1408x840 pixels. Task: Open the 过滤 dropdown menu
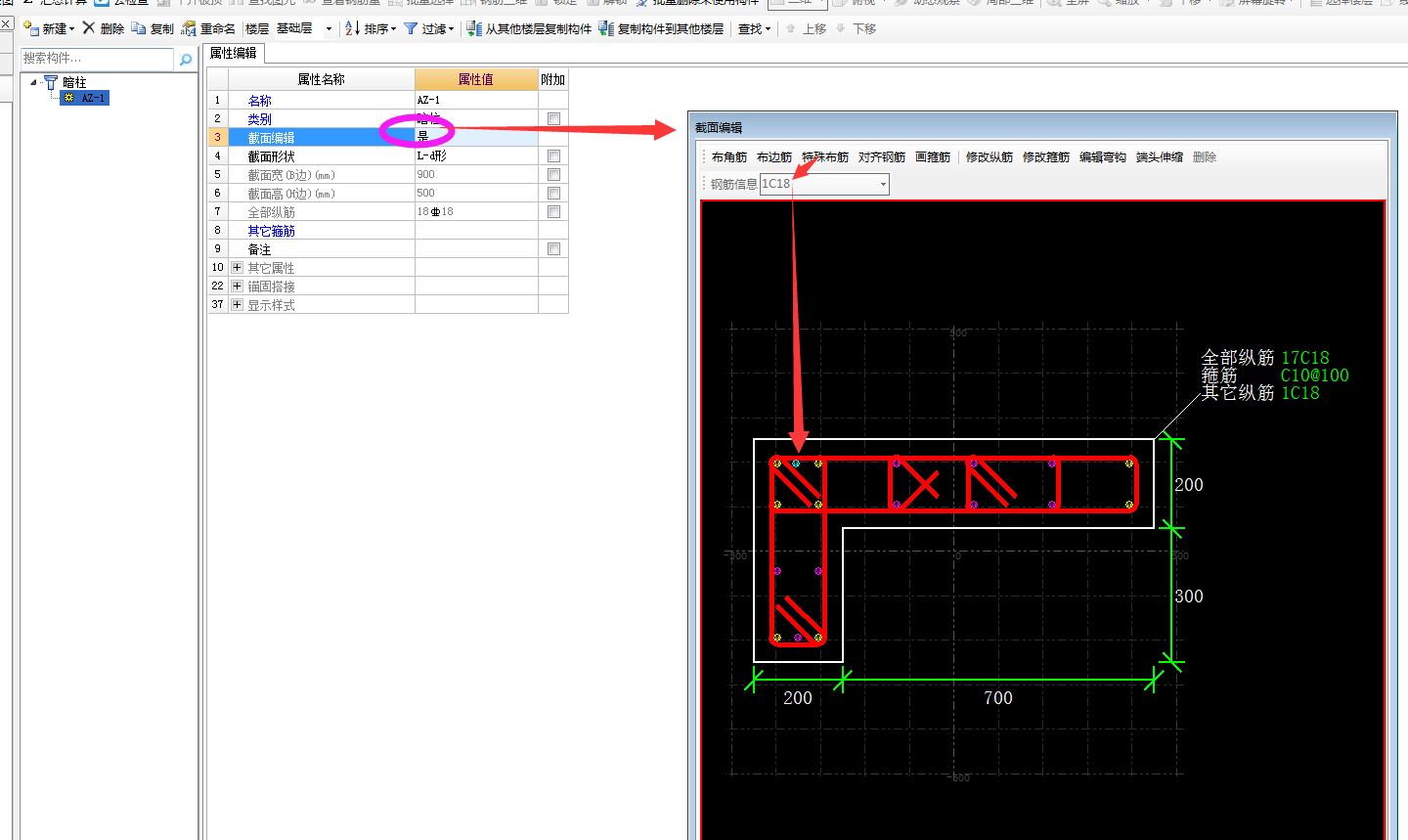point(451,29)
